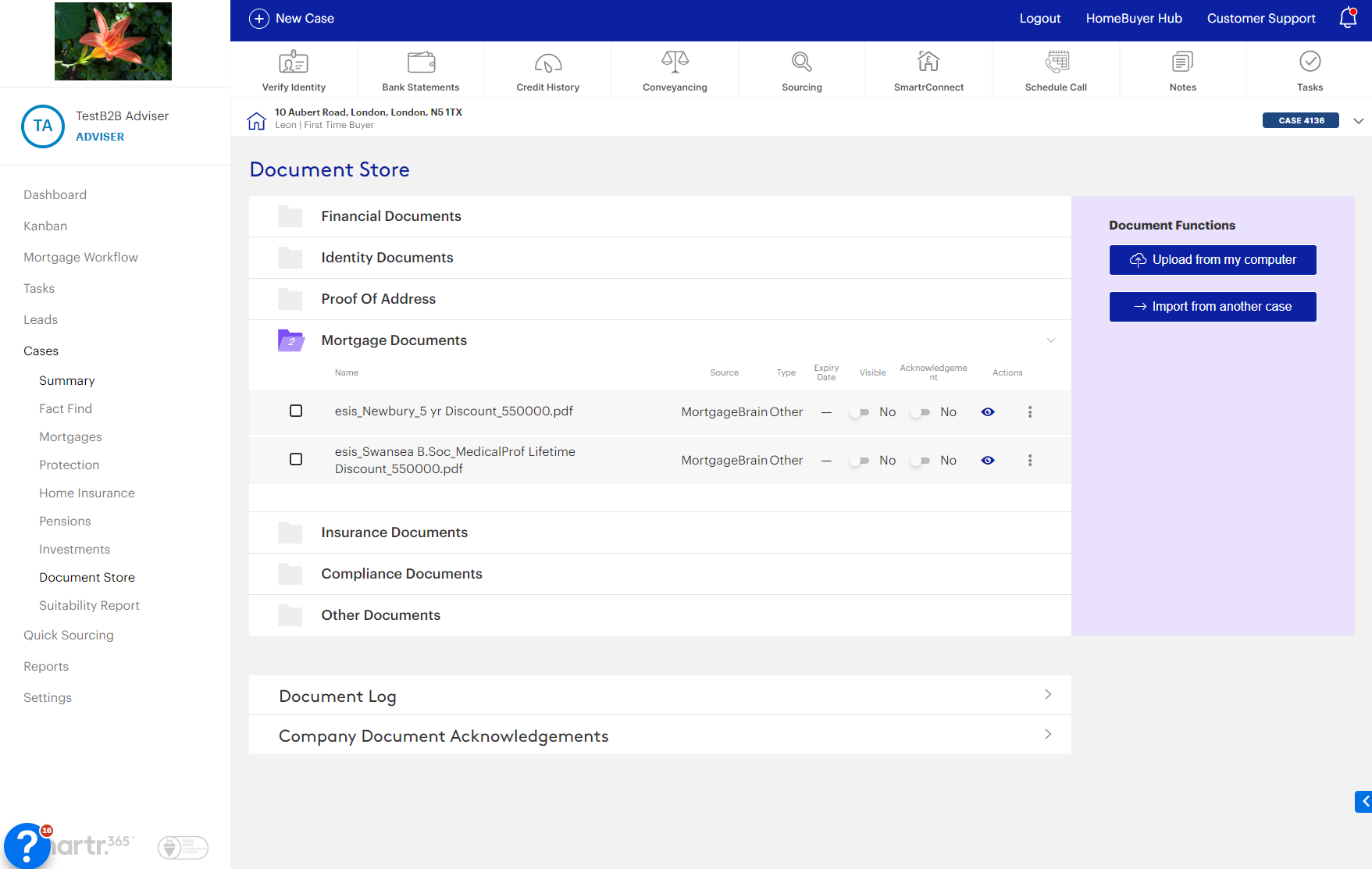This screenshot has height=869, width=1372.
Task: Open Reports in the sidebar
Action: [46, 667]
